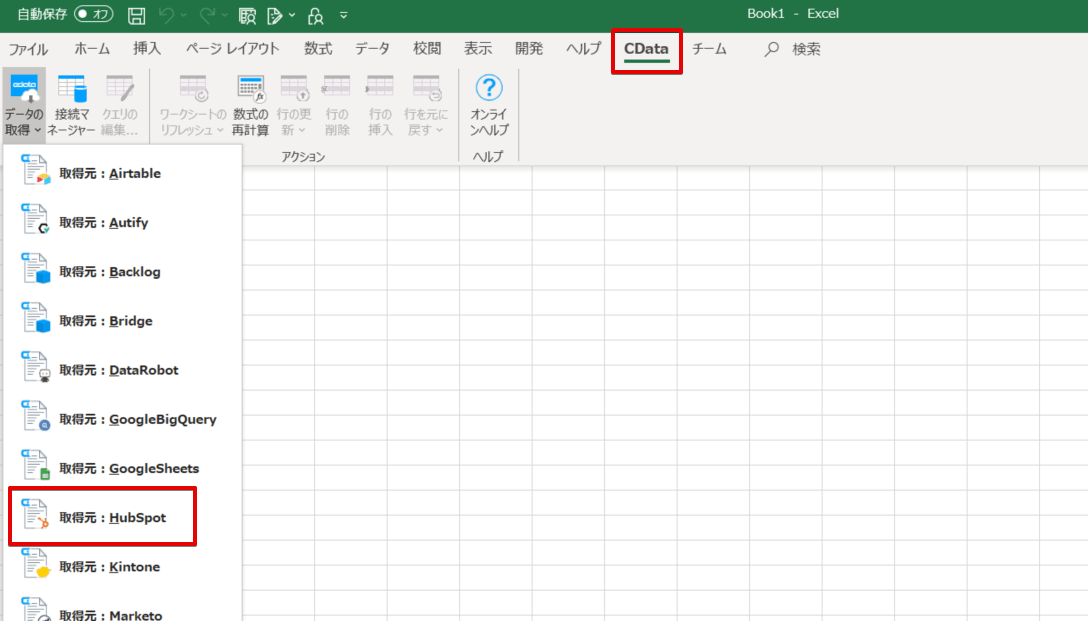This screenshot has width=1088, height=621.
Task: Click the データの取得 ribbon button
Action: point(24,105)
